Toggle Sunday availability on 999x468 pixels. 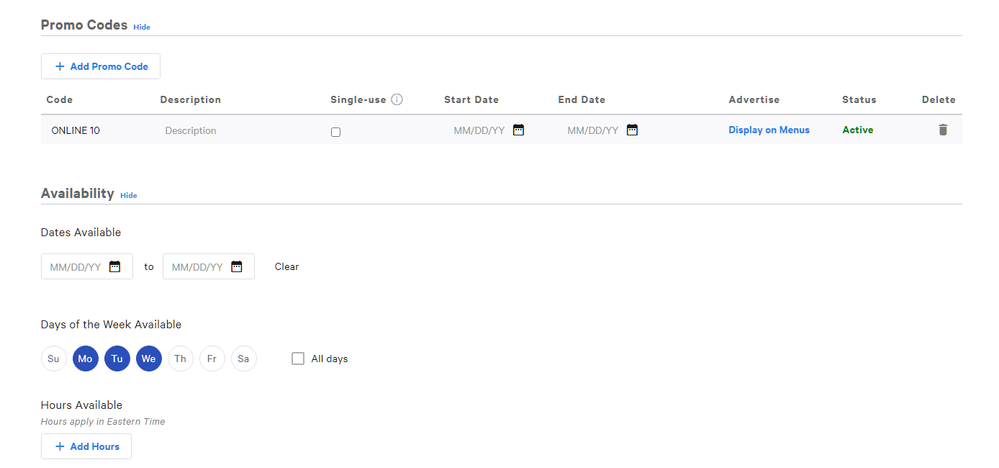click(x=54, y=358)
